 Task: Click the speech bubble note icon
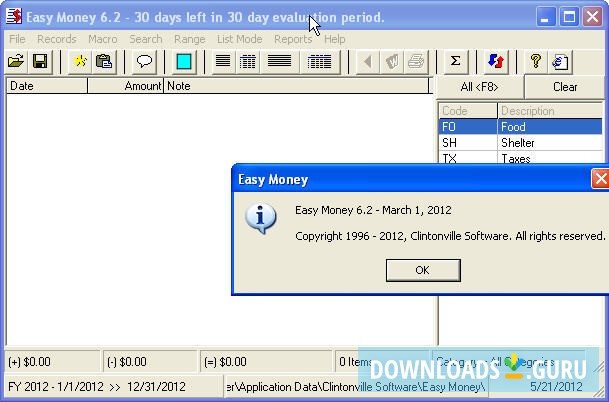click(144, 62)
